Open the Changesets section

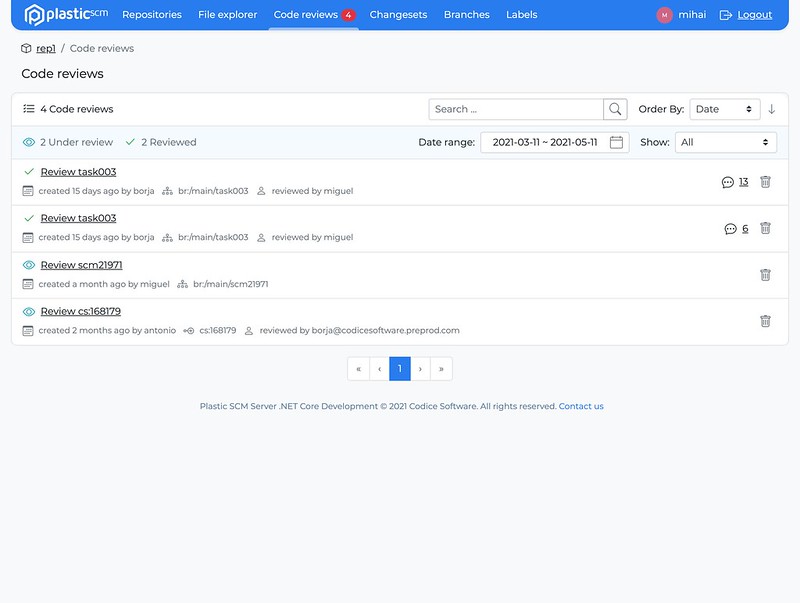pyautogui.click(x=396, y=14)
